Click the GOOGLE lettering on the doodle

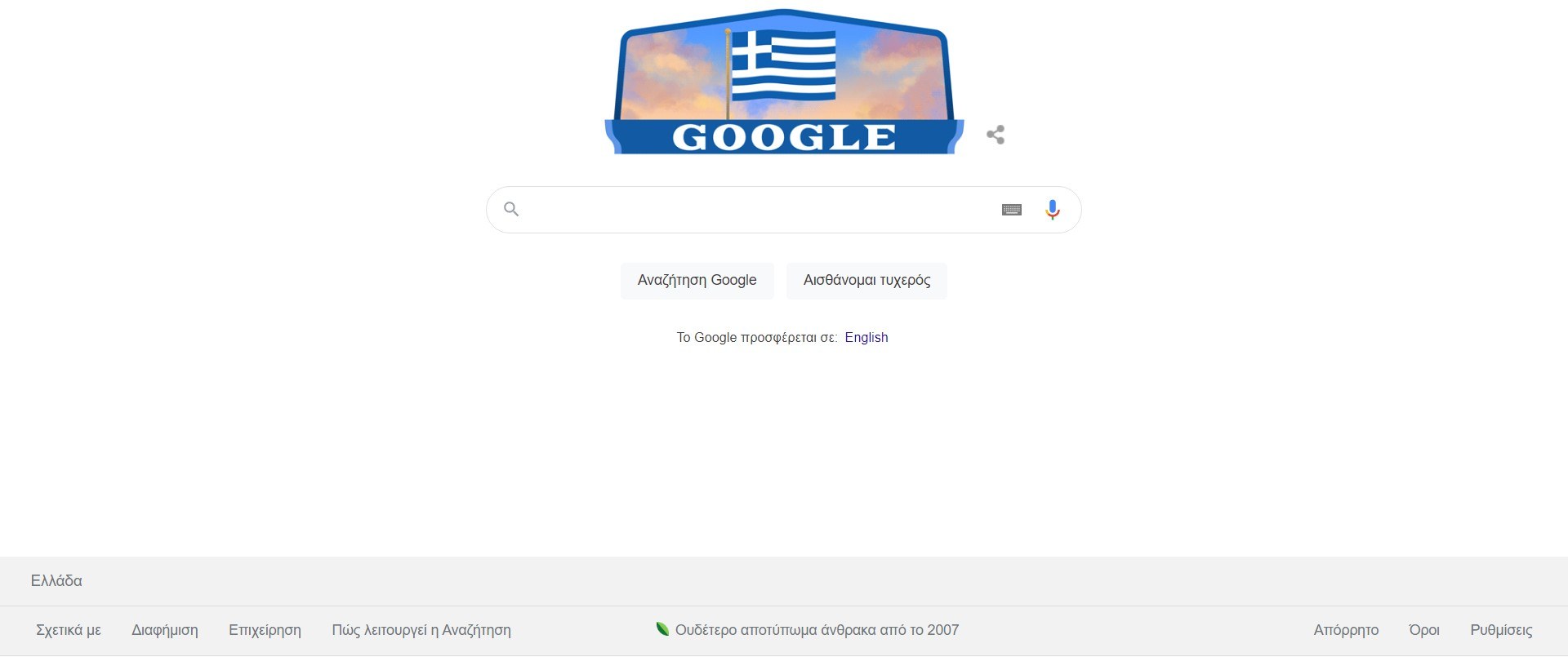784,137
